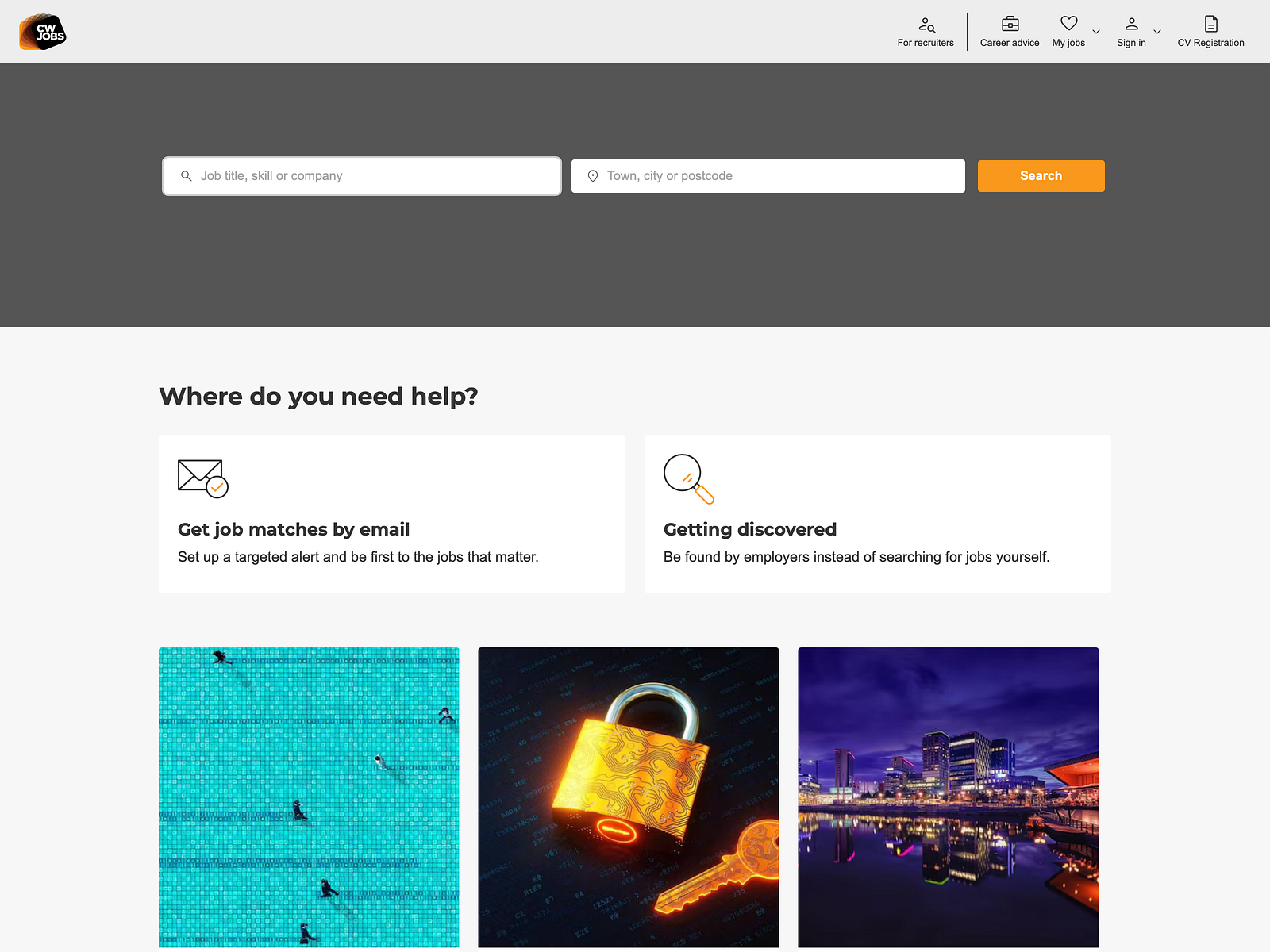Open the For recruiters menu item
The width and height of the screenshot is (1270, 952).
tap(926, 43)
